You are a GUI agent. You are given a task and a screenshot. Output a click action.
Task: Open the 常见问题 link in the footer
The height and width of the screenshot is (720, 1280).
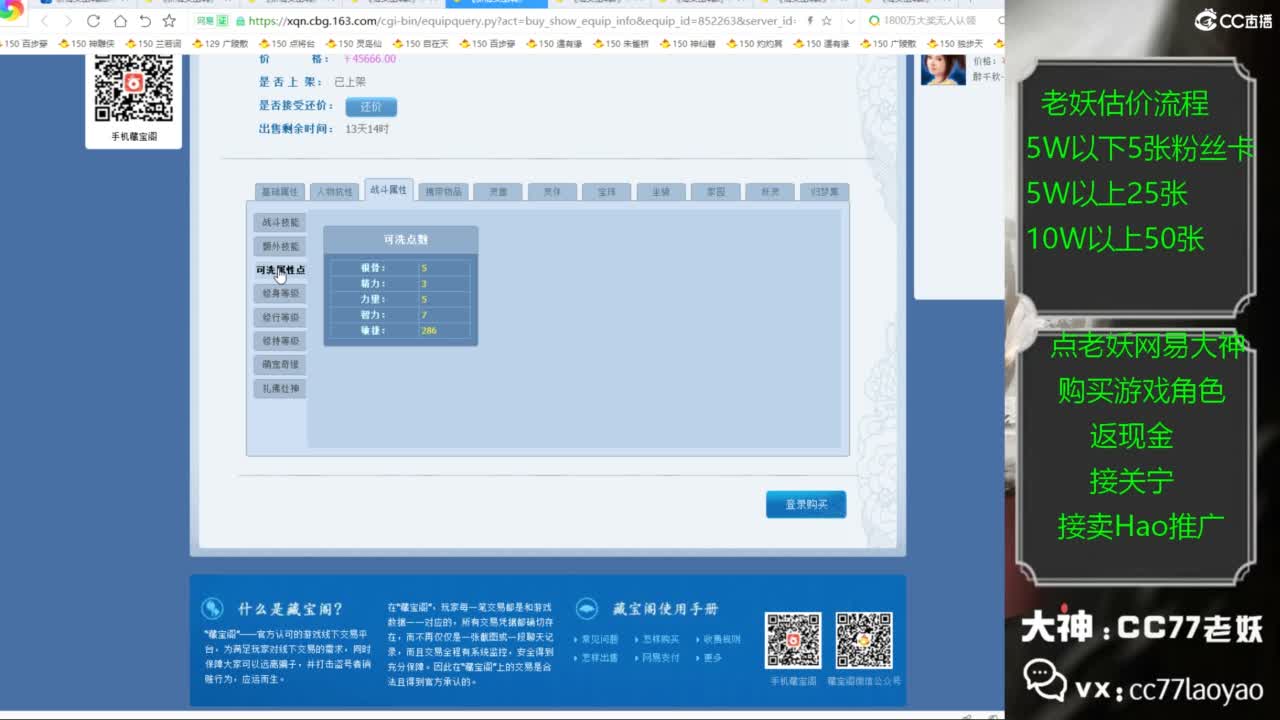tap(601, 639)
